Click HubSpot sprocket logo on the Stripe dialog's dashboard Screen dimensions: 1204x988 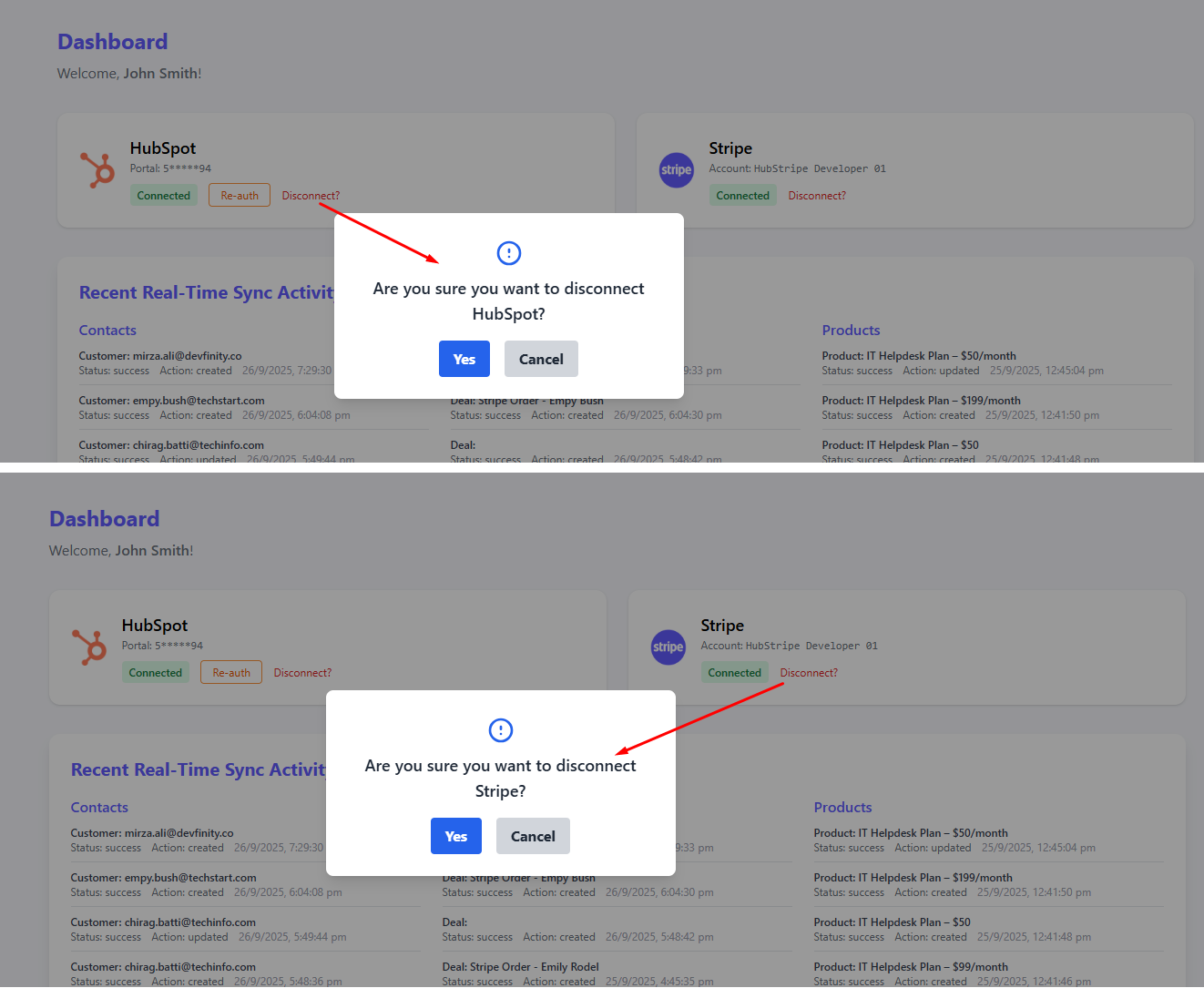(89, 647)
